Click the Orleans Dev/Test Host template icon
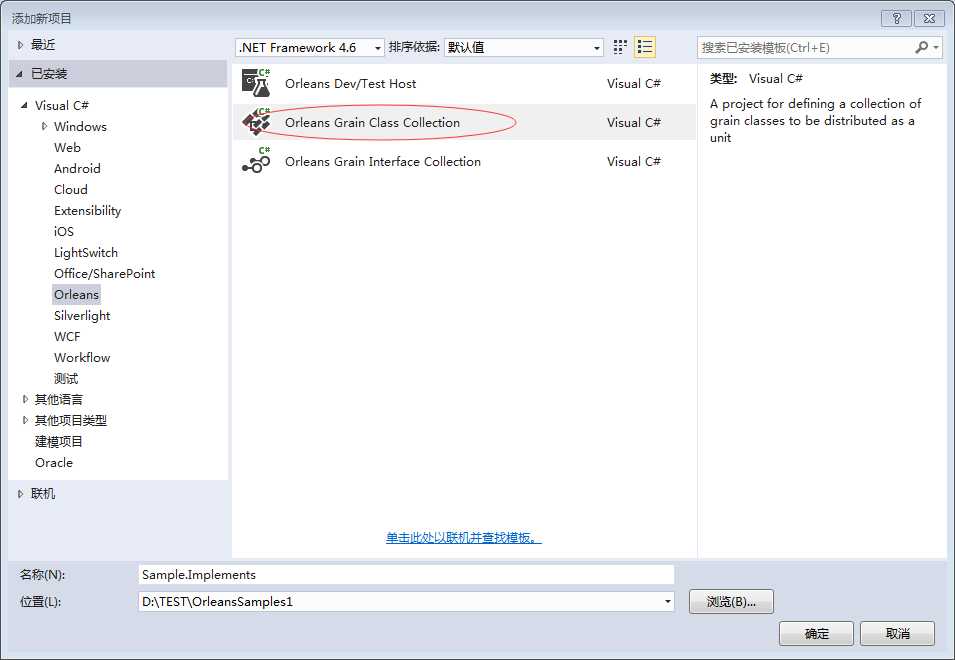955x660 pixels. click(256, 83)
